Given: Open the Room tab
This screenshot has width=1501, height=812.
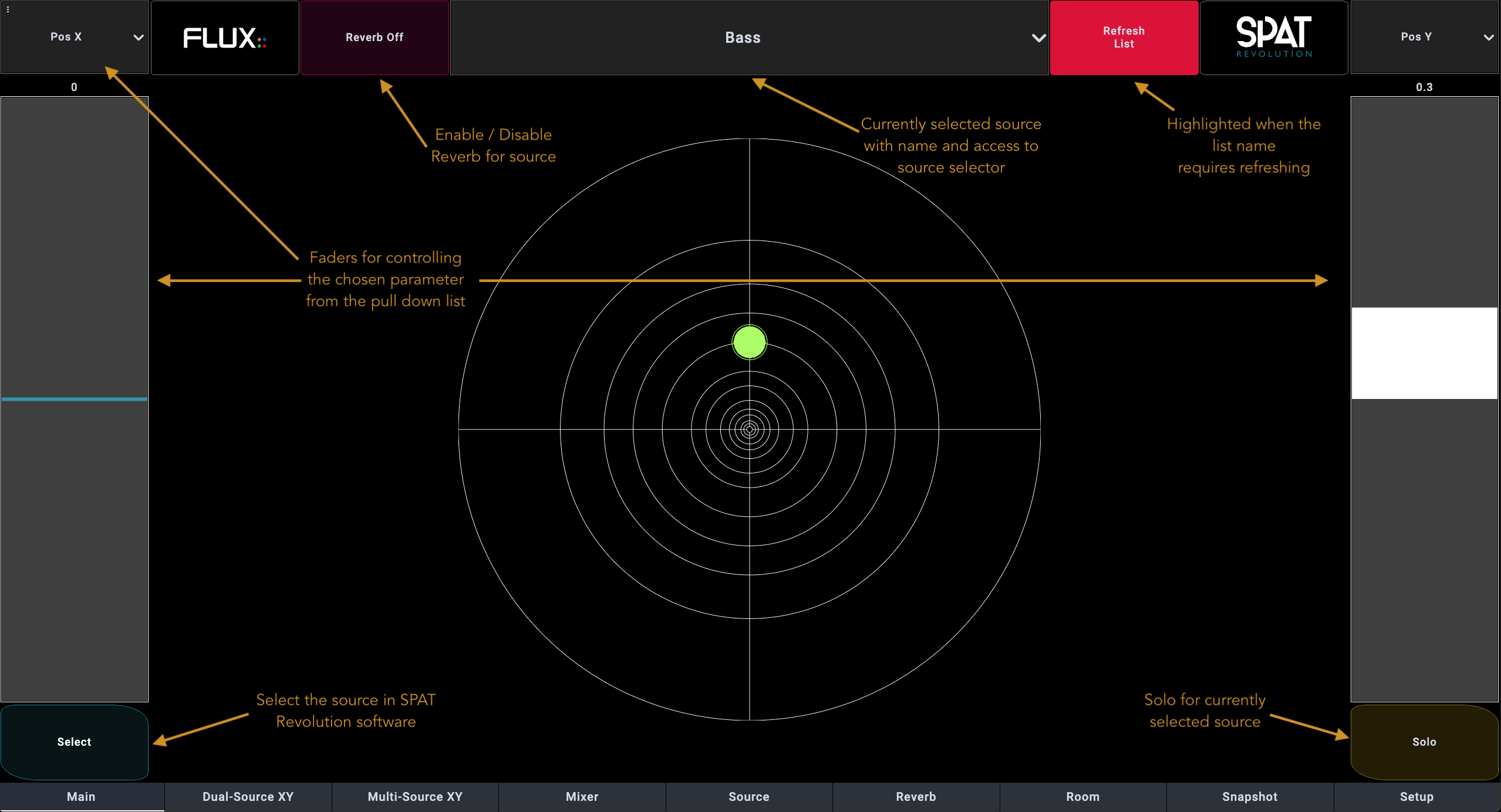Looking at the screenshot, I should pos(1082,797).
